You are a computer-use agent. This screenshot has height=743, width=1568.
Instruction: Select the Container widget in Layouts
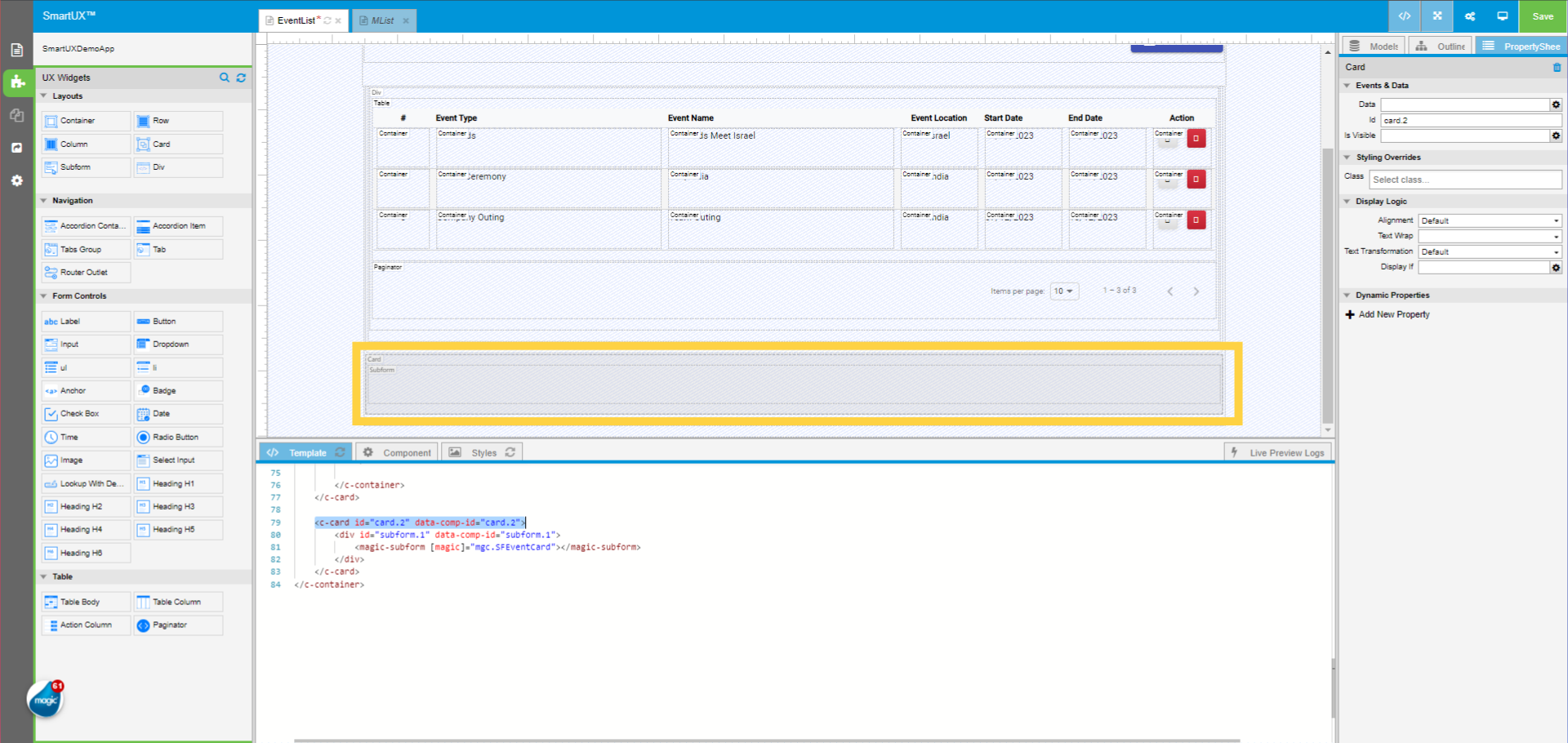(x=85, y=120)
